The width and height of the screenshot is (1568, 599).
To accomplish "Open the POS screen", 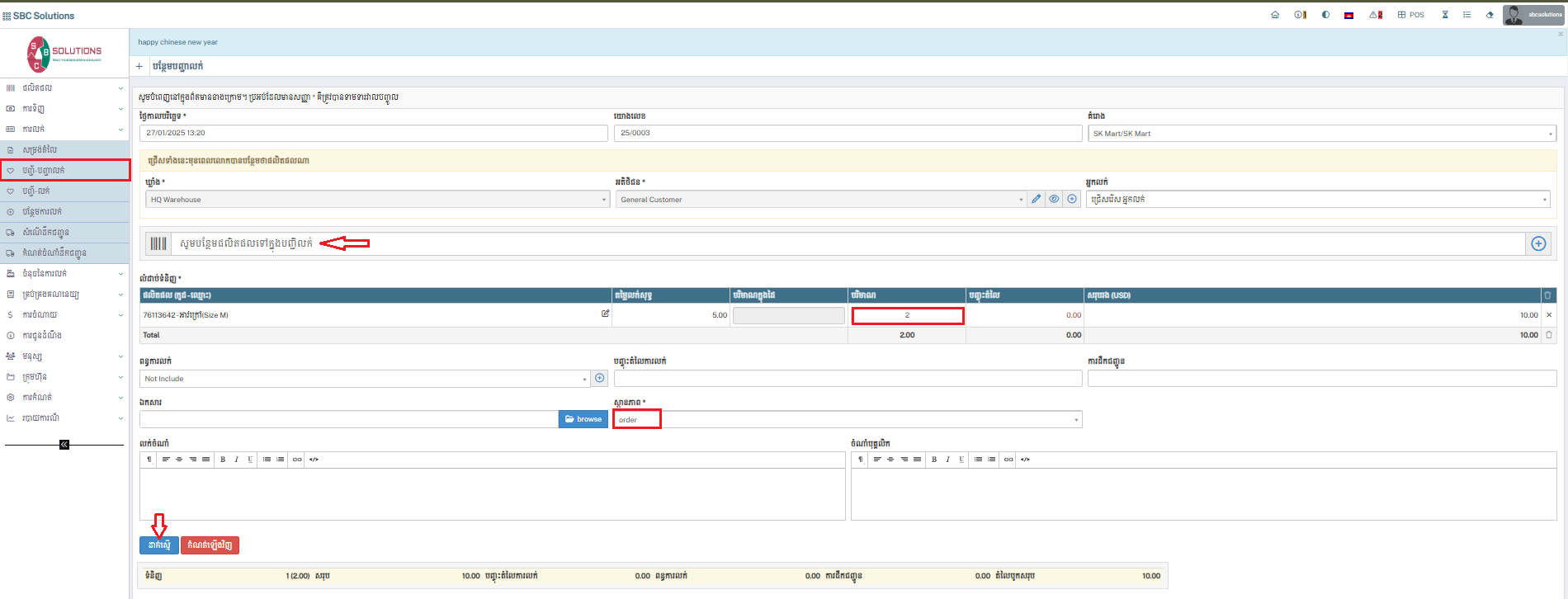I will tap(1411, 15).
